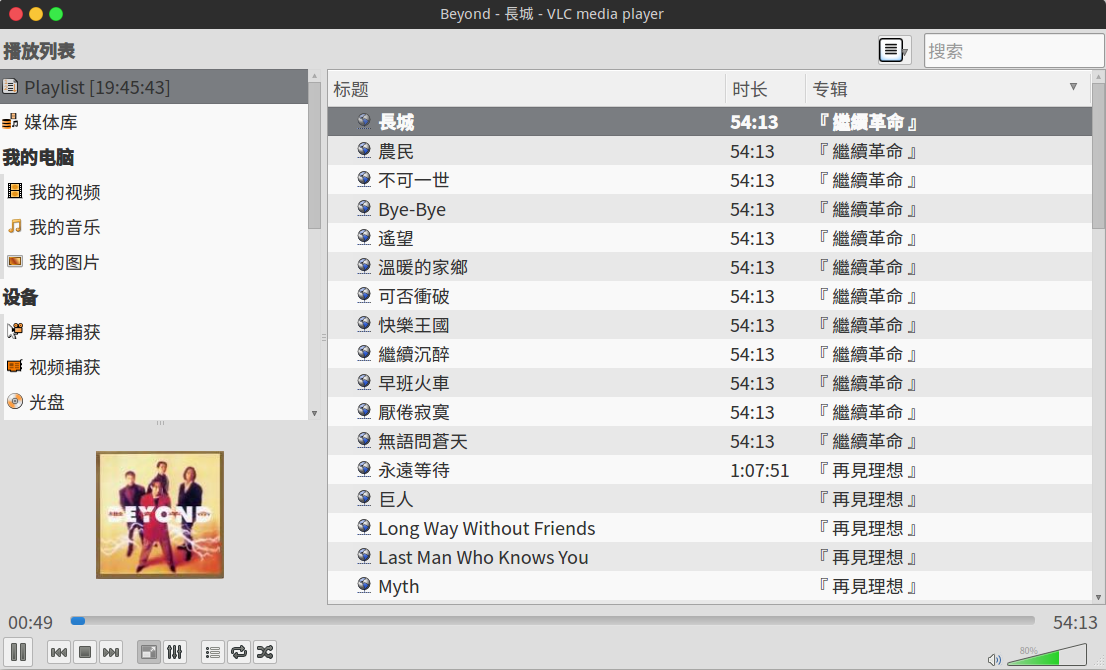Screen dimensions: 1106x670
Task: Sort playlist by 标题 column header
Action: [351, 89]
